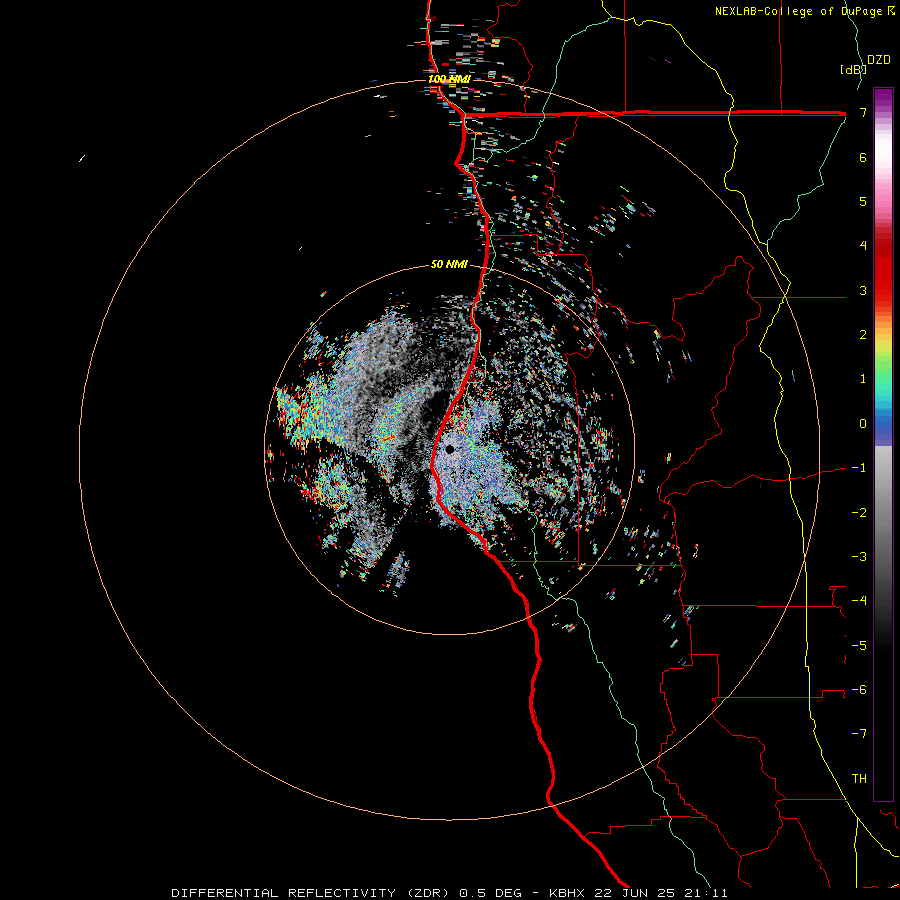Click the -5 value on the color scale
This screenshot has height=900, width=900.
tap(859, 646)
